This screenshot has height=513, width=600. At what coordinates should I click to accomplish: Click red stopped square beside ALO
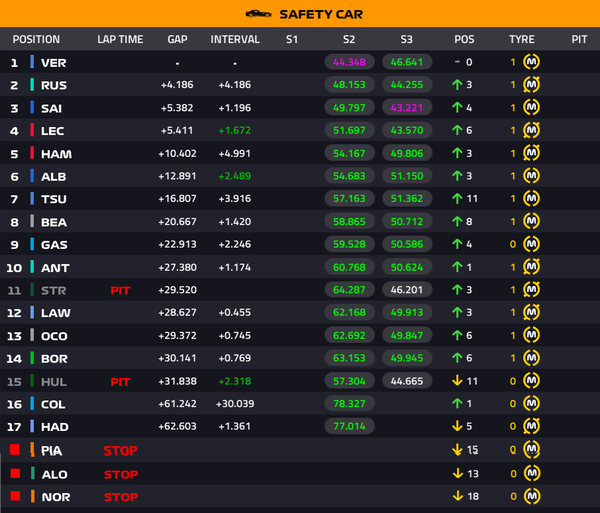pos(15,473)
